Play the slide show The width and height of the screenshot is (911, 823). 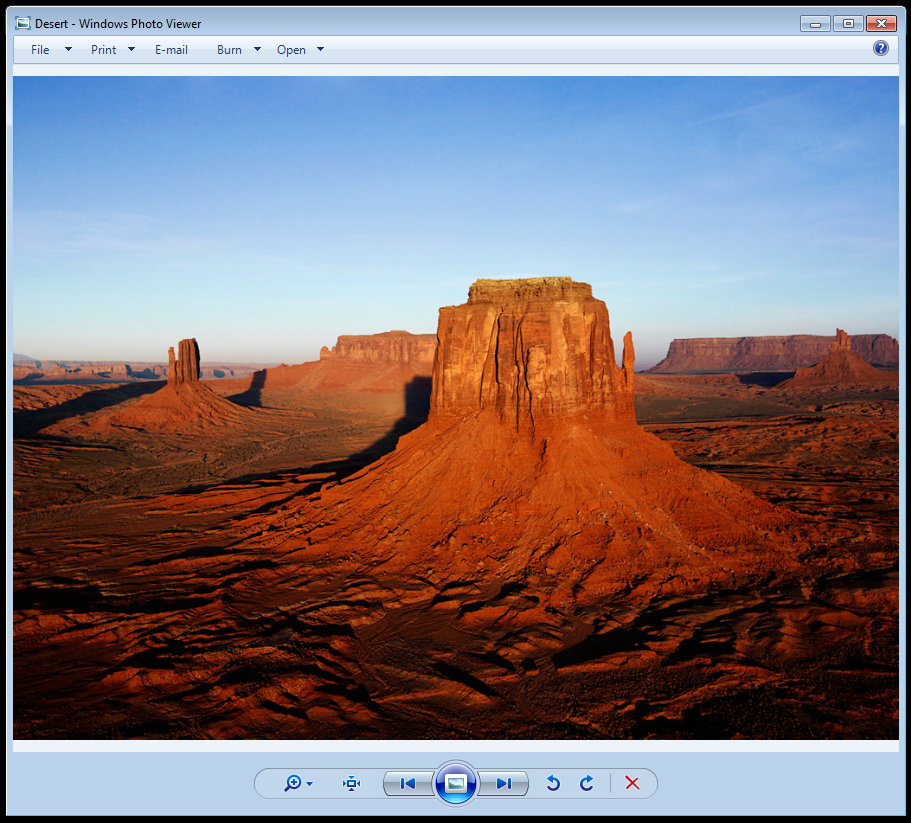click(x=455, y=784)
